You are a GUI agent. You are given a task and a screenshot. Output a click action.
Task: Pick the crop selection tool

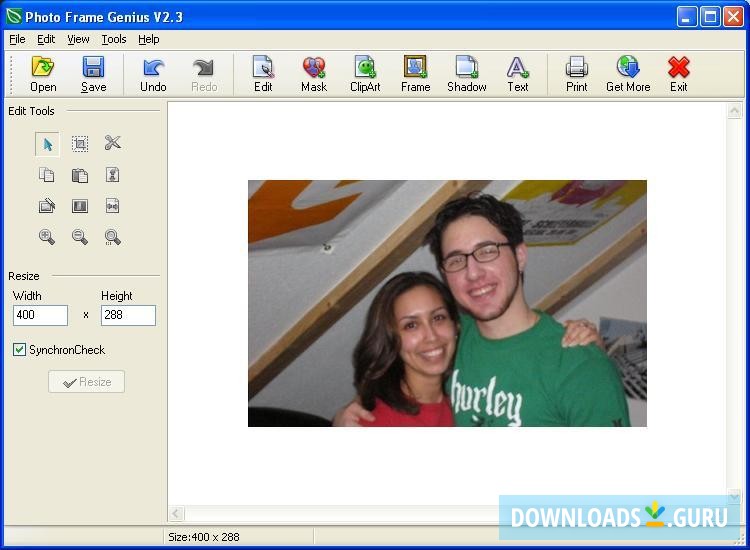coord(80,144)
